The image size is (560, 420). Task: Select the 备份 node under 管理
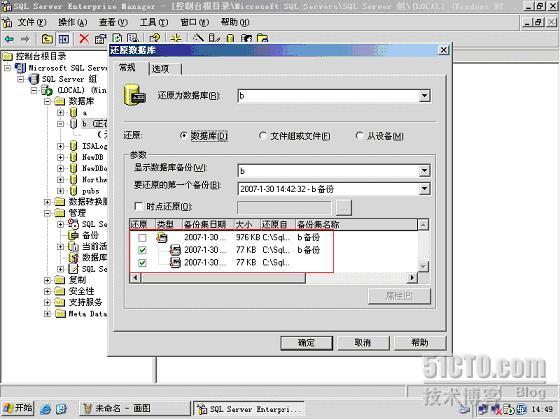click(90, 235)
